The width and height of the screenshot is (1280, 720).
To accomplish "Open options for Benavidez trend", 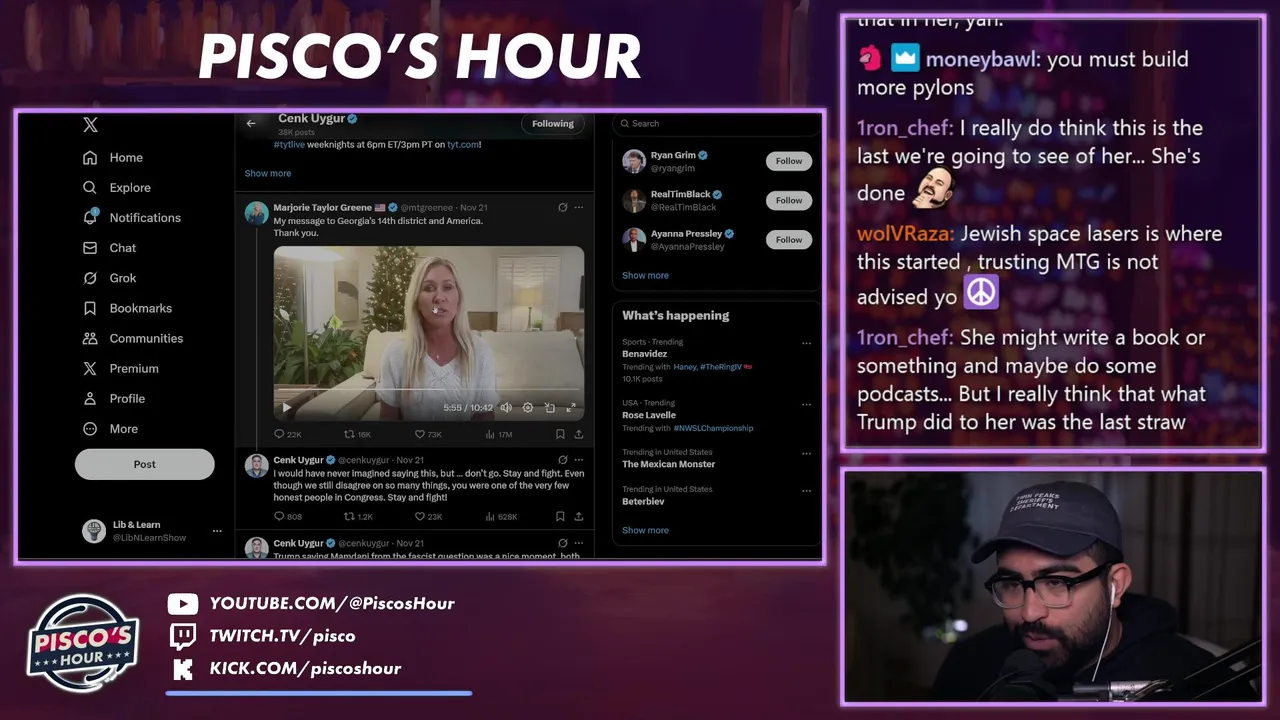I will [x=806, y=343].
